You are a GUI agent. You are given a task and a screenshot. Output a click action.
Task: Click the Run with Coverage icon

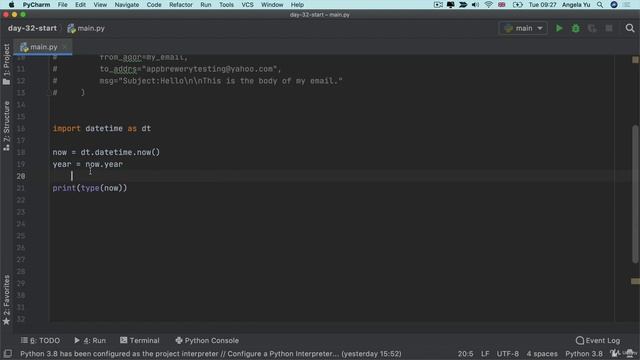(x=592, y=28)
